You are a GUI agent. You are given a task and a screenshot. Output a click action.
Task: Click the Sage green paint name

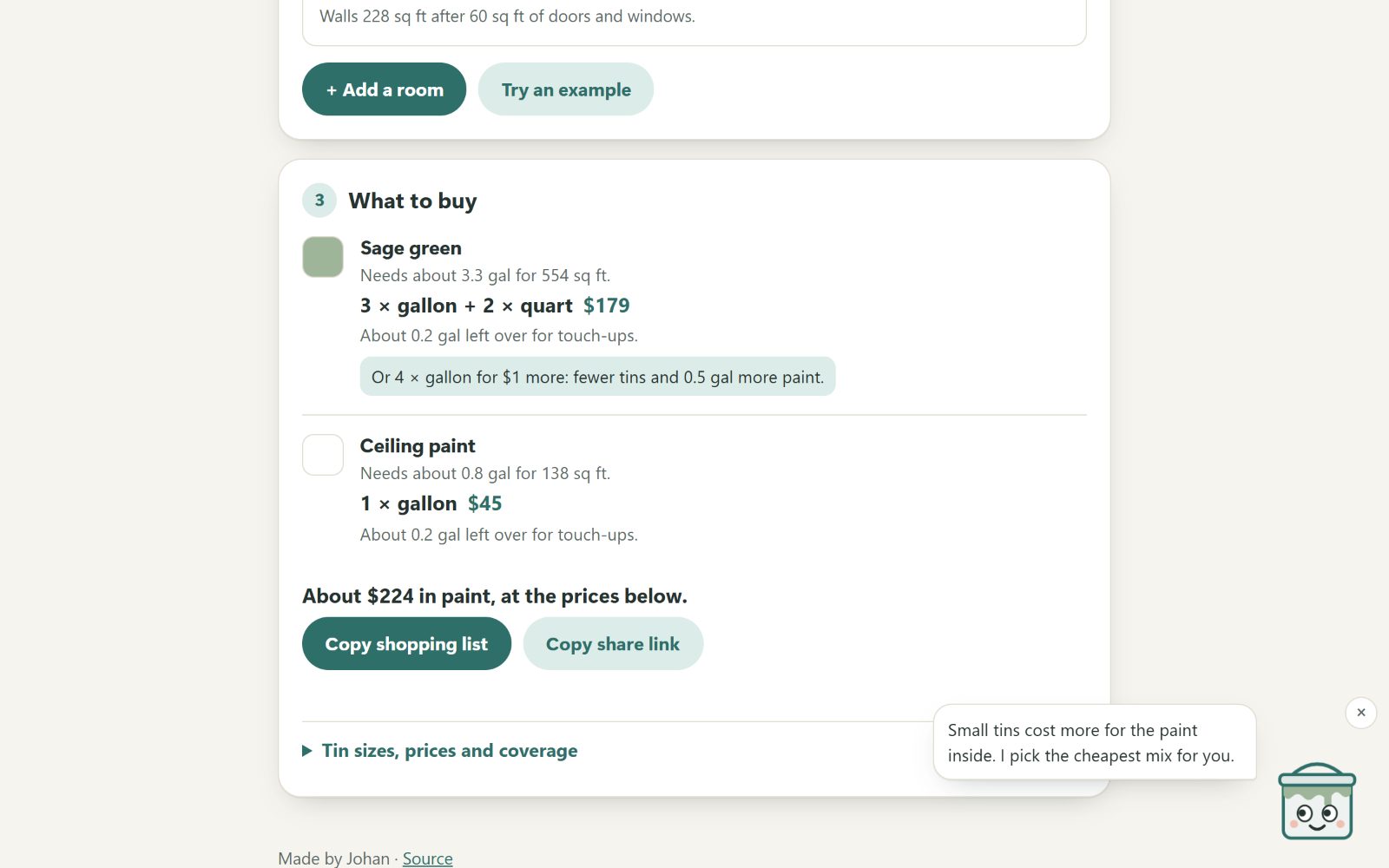coord(411,248)
